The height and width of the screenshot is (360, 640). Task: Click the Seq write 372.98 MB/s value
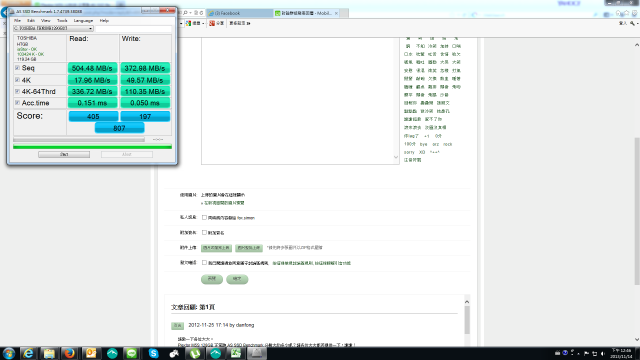(145, 68)
